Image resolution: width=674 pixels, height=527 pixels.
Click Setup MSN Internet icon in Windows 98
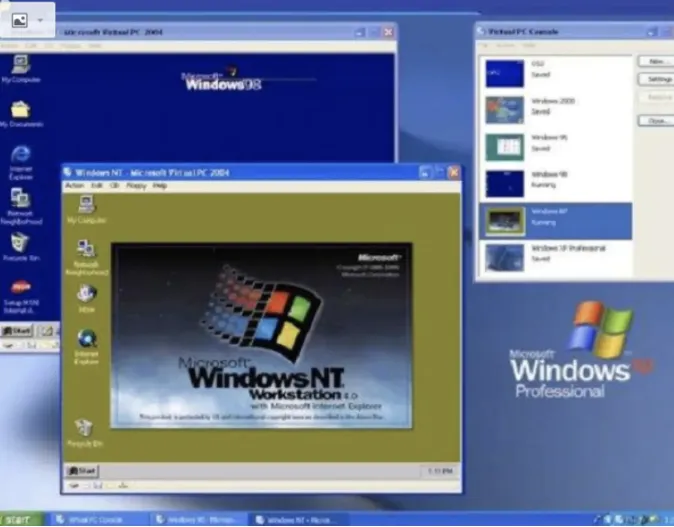tap(21, 297)
